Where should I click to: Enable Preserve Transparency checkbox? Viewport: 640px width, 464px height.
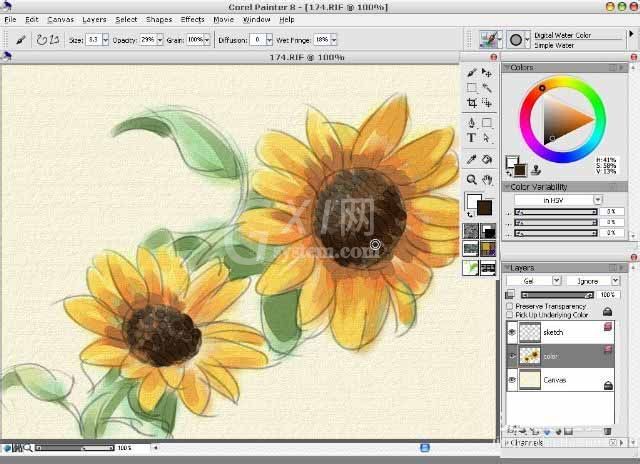(x=509, y=306)
